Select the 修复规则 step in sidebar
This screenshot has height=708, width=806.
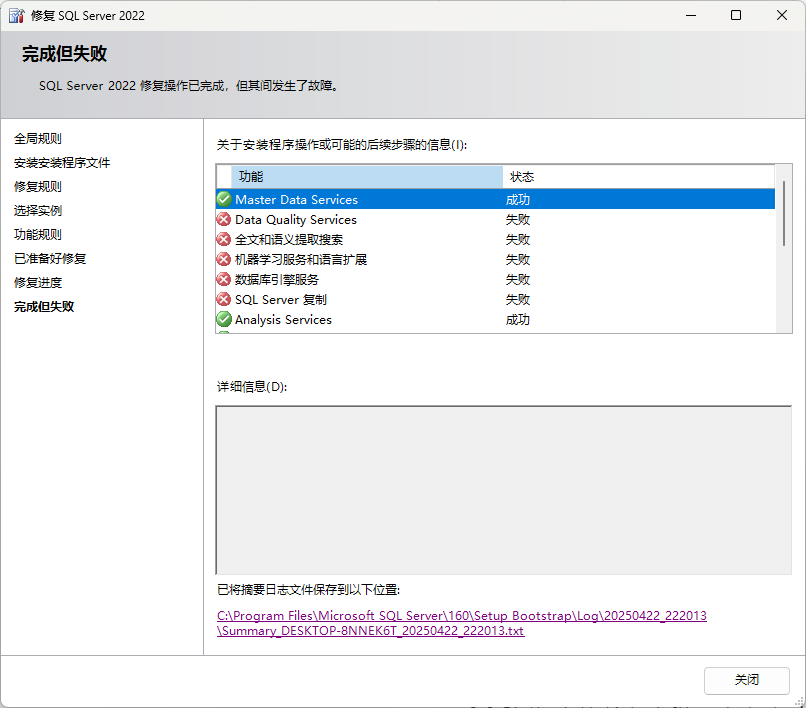[38, 187]
